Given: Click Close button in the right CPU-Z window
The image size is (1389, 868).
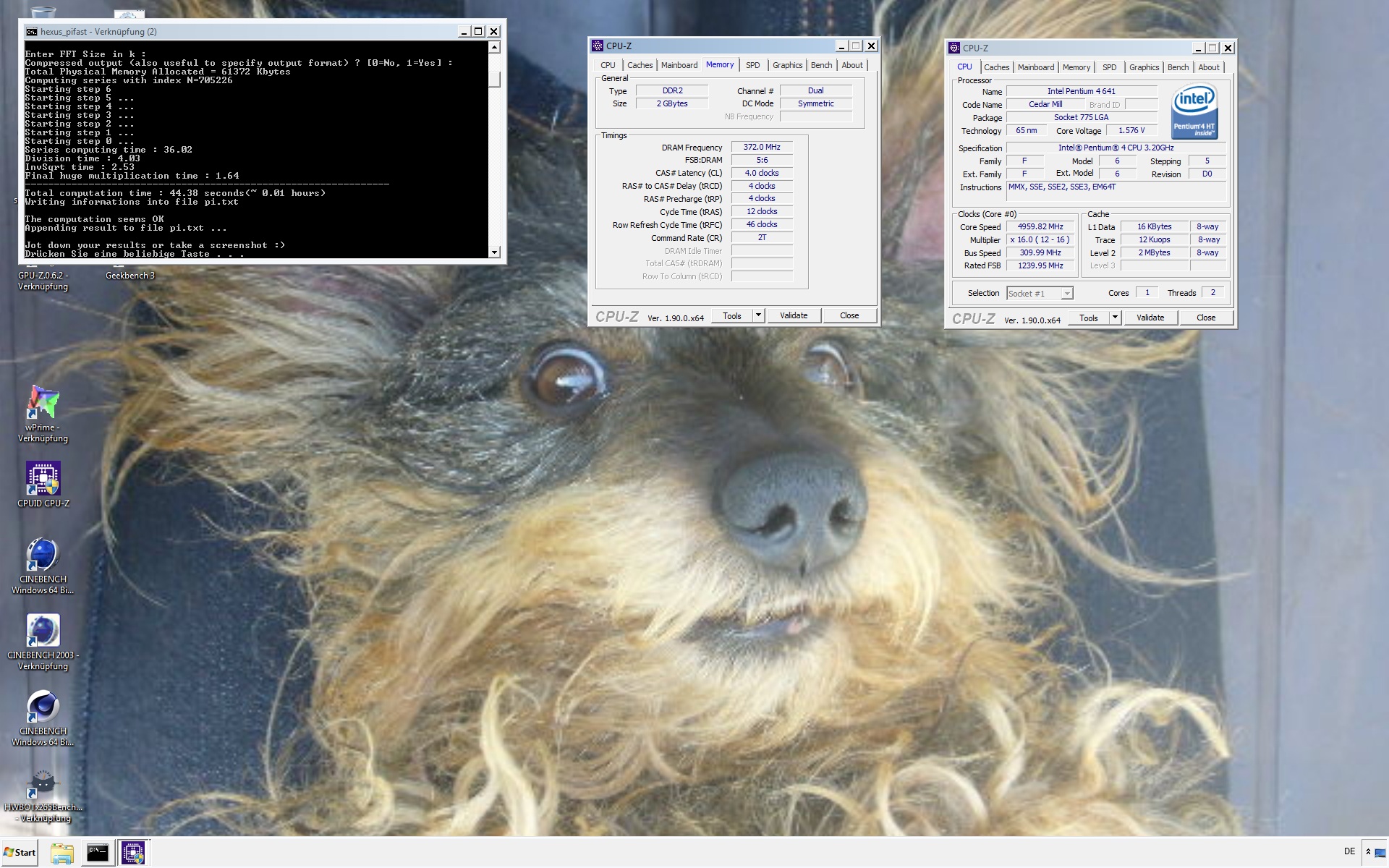Looking at the screenshot, I should tap(1206, 318).
